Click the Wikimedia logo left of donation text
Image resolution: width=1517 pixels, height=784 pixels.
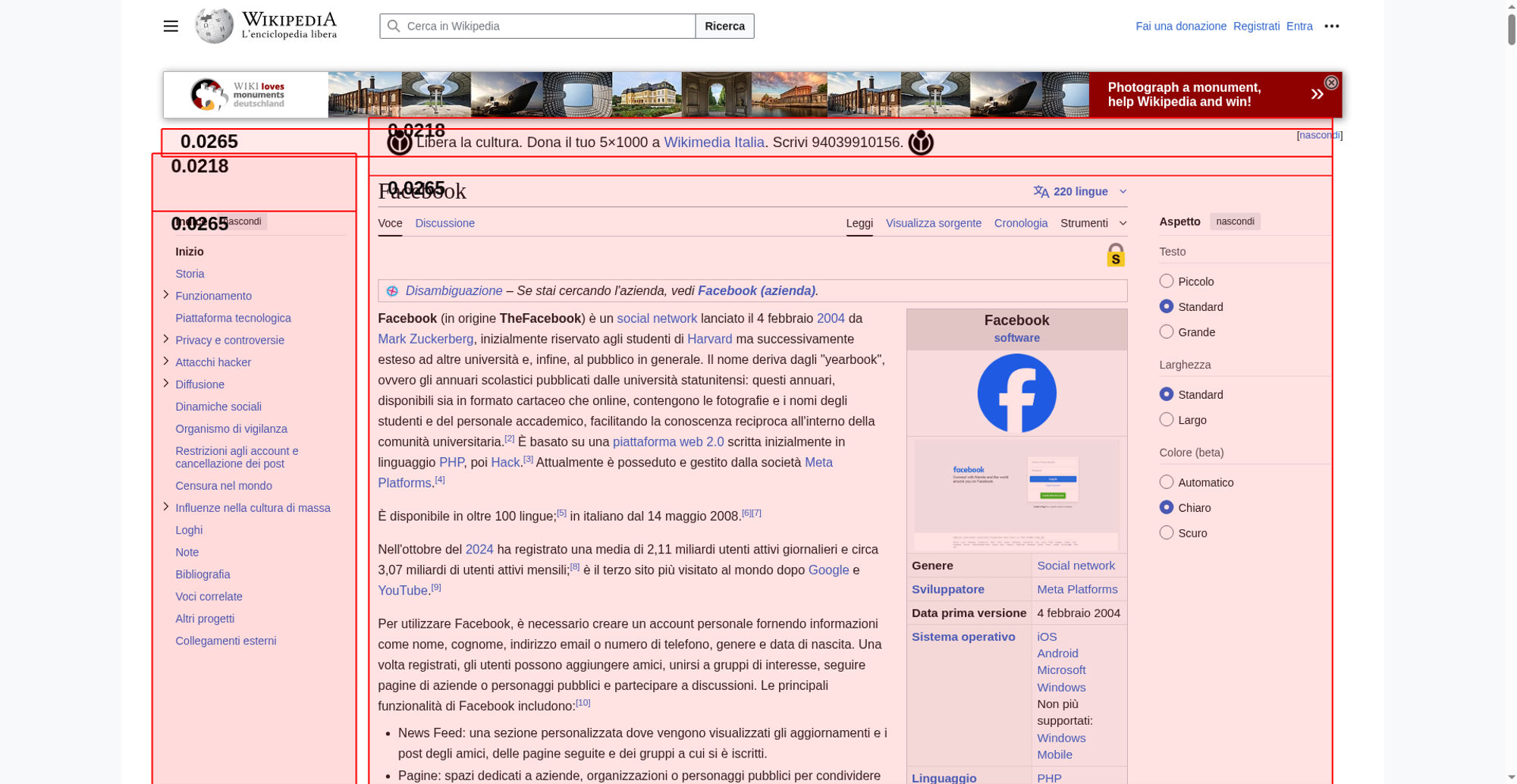[x=400, y=143]
